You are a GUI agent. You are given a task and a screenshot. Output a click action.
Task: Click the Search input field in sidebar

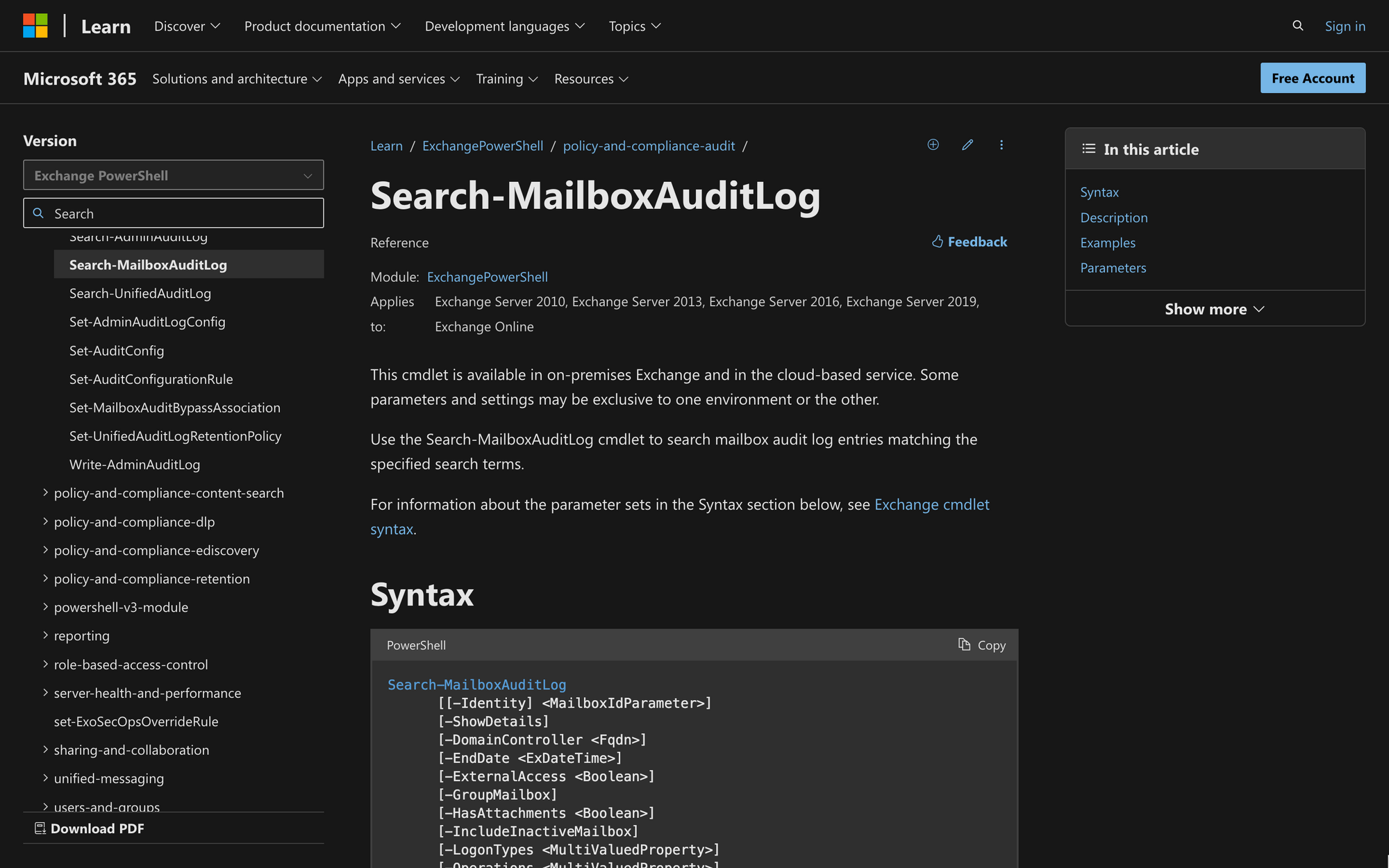click(173, 213)
